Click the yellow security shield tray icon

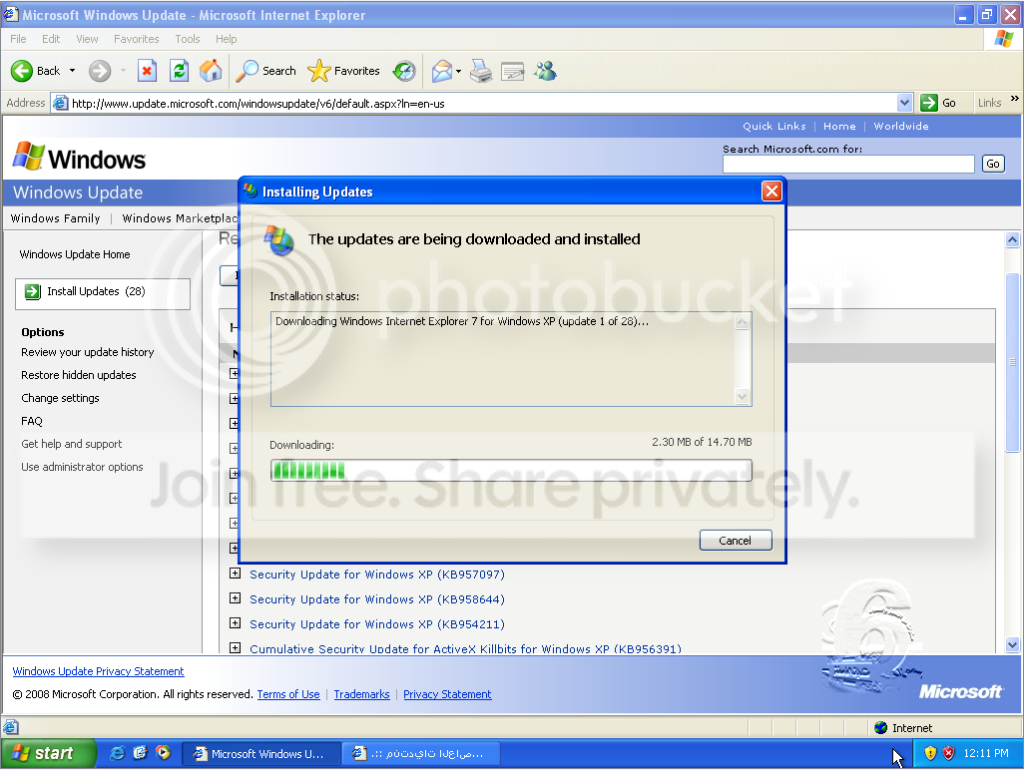930,753
